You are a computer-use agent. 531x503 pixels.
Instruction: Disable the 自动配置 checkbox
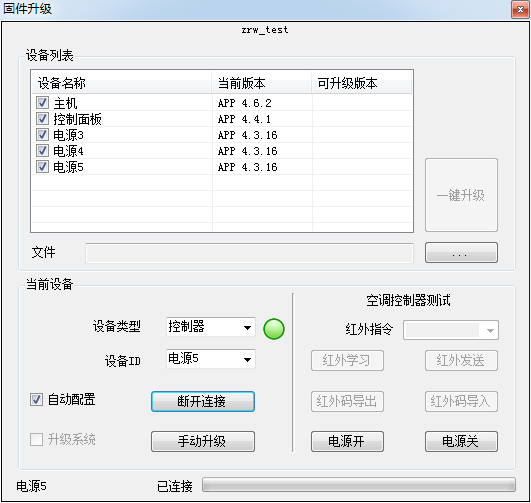click(36, 399)
